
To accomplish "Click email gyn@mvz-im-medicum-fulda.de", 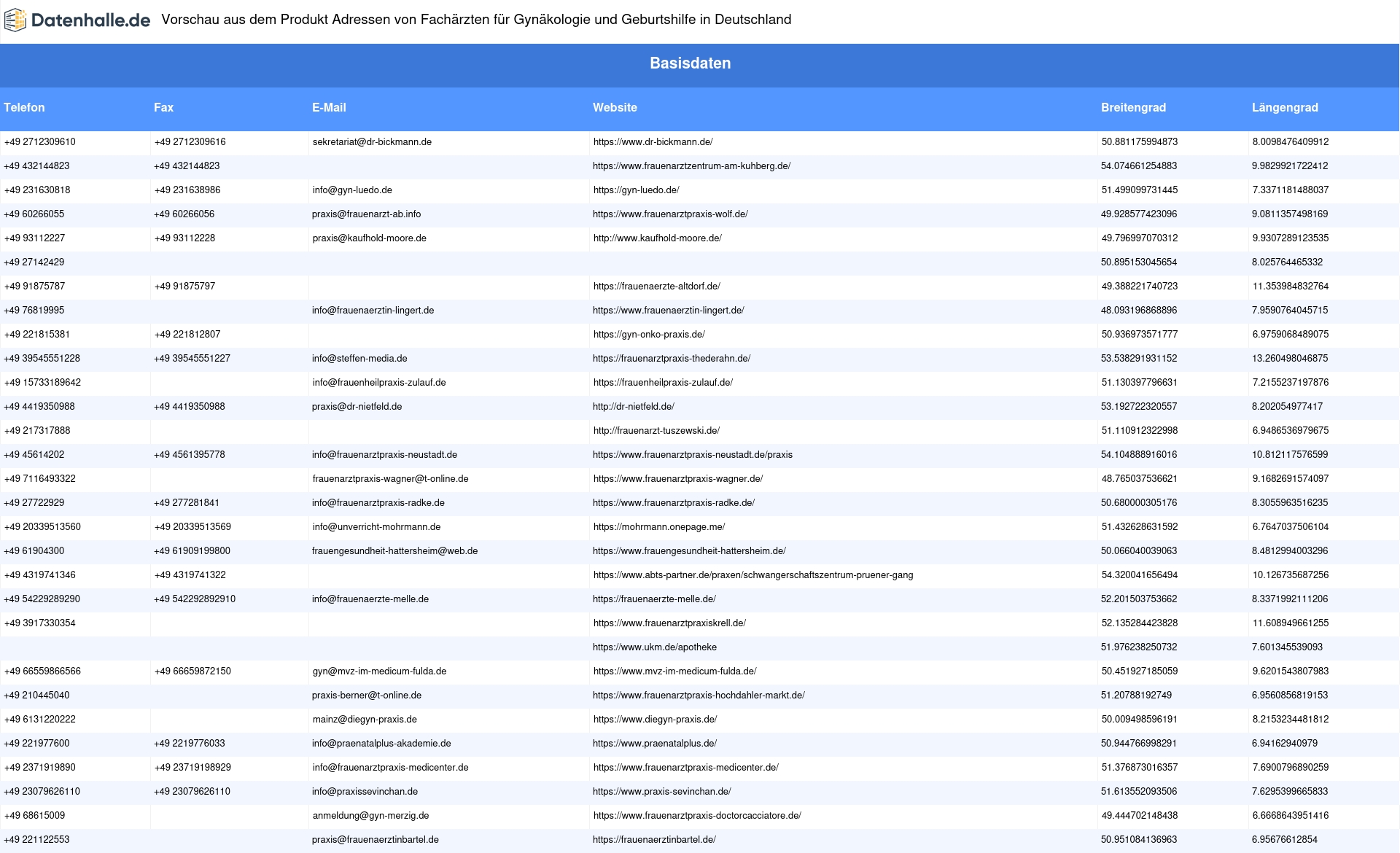I will click(379, 671).
